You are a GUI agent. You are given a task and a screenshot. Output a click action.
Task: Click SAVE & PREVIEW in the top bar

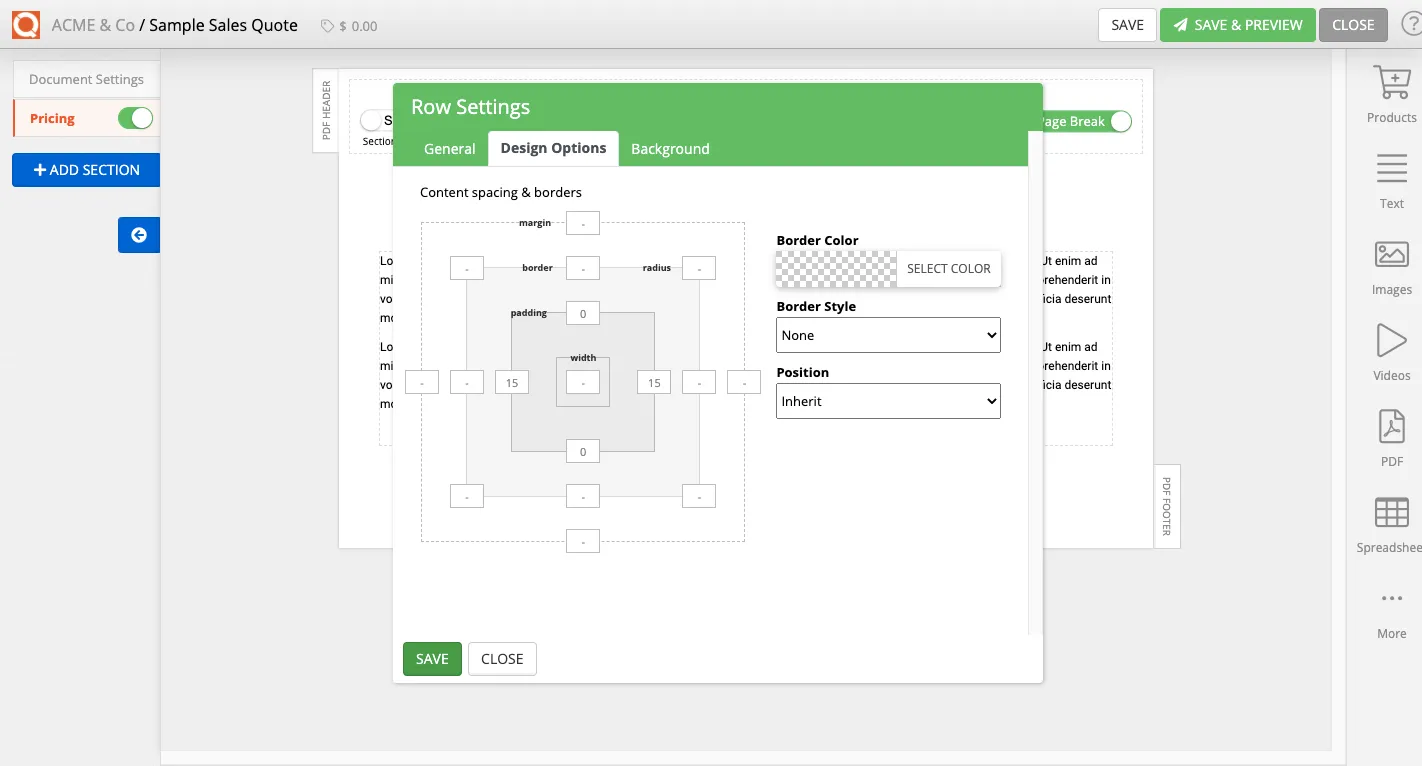point(1237,24)
